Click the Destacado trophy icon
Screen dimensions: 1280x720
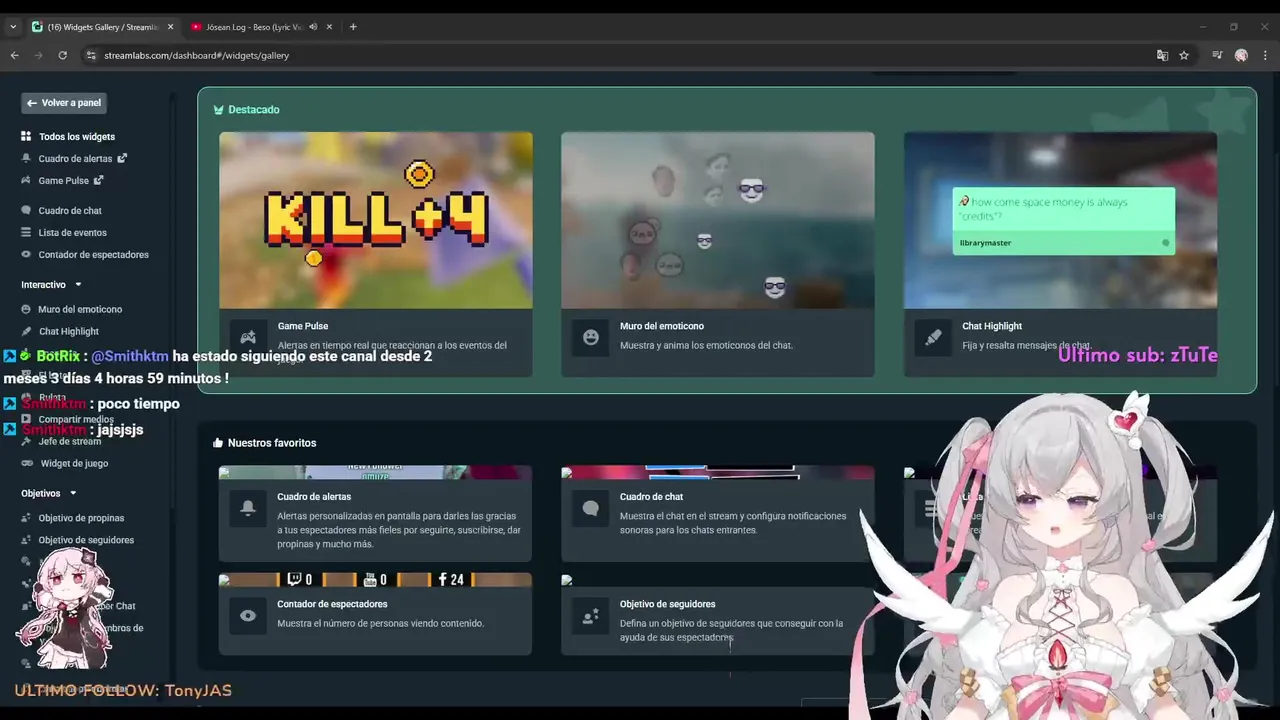[218, 110]
